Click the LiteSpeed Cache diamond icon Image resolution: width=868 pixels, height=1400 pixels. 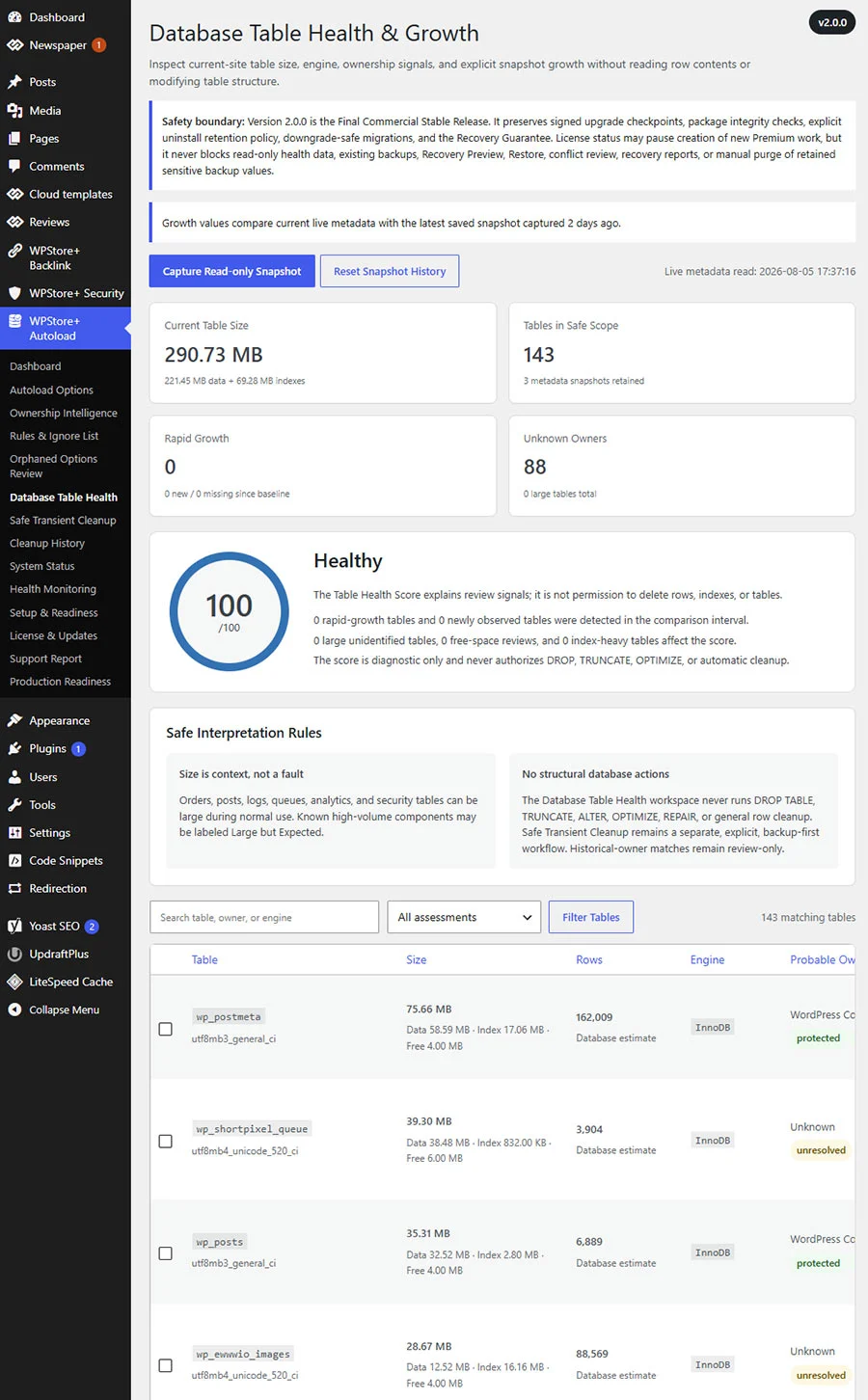14,982
